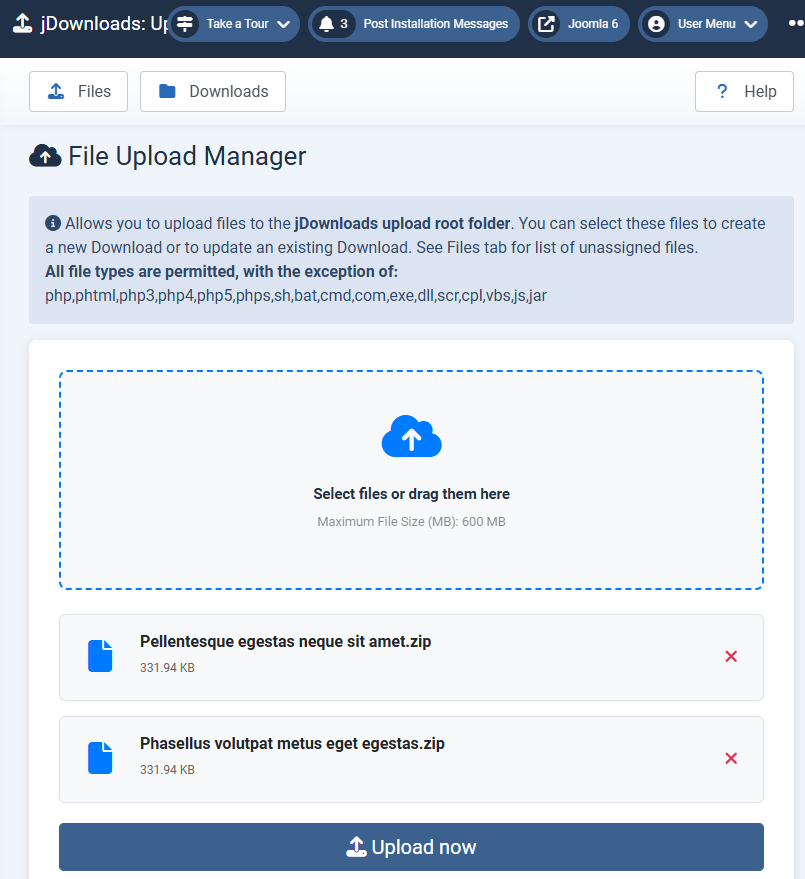Click the cloud upload icon in drop zone

[411, 437]
